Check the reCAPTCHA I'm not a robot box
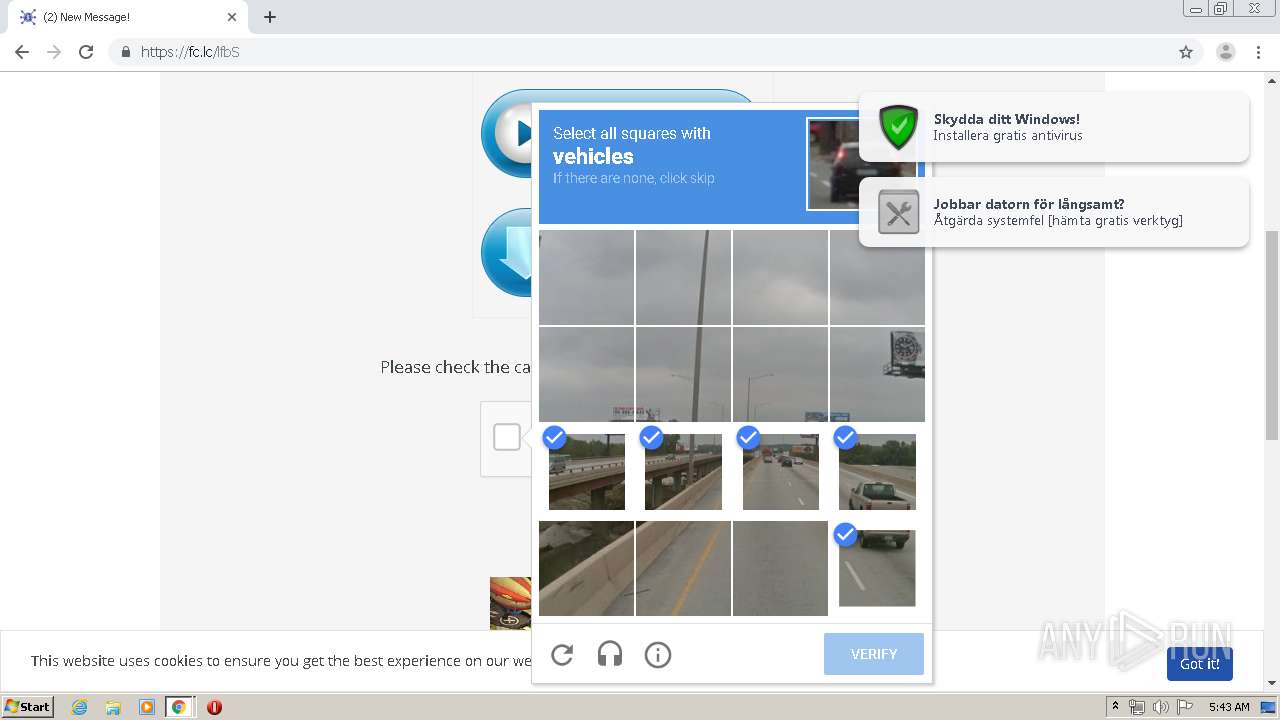This screenshot has height=720, width=1280. [x=507, y=437]
